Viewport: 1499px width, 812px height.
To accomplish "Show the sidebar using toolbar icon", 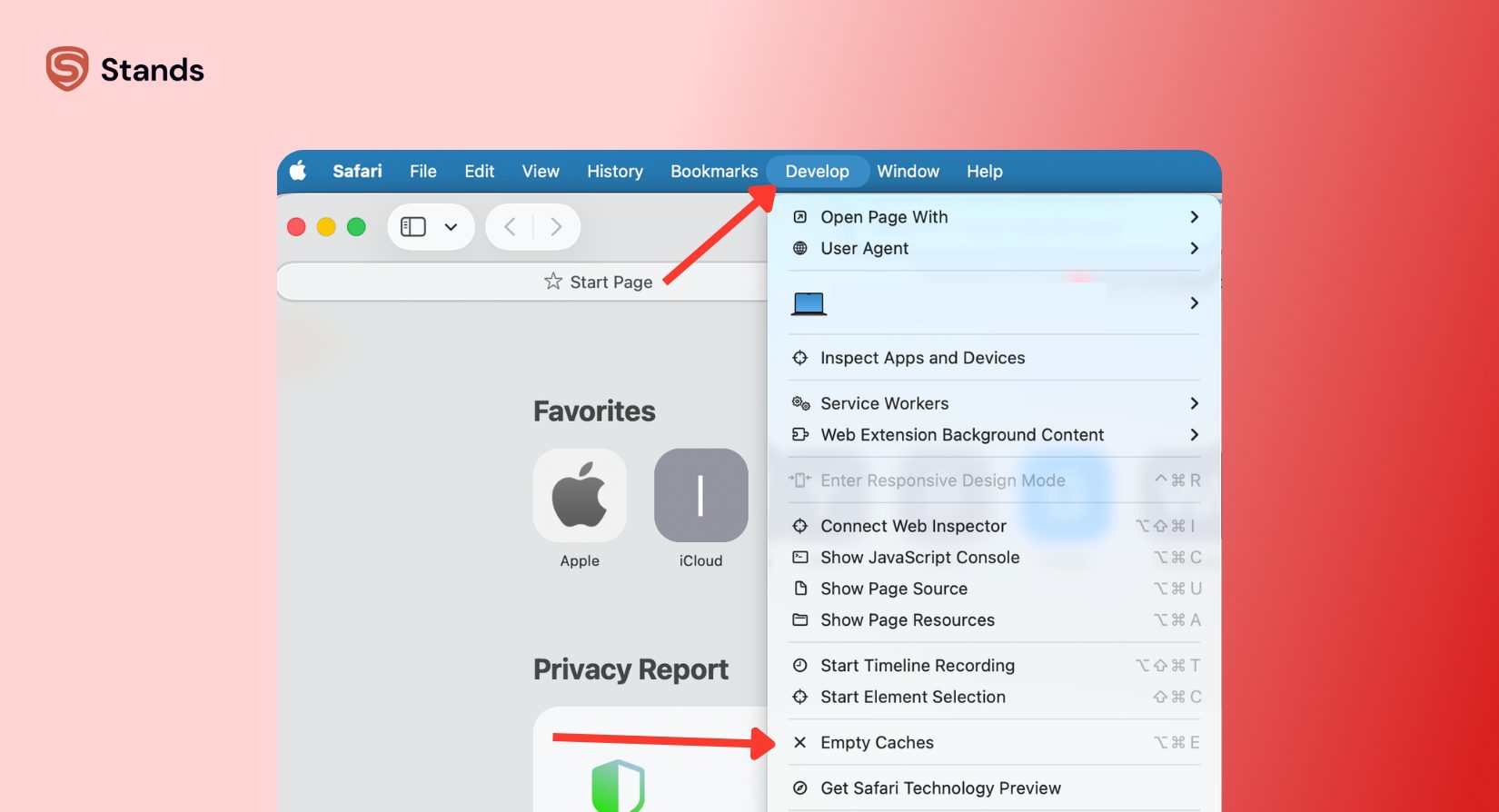I will click(413, 227).
